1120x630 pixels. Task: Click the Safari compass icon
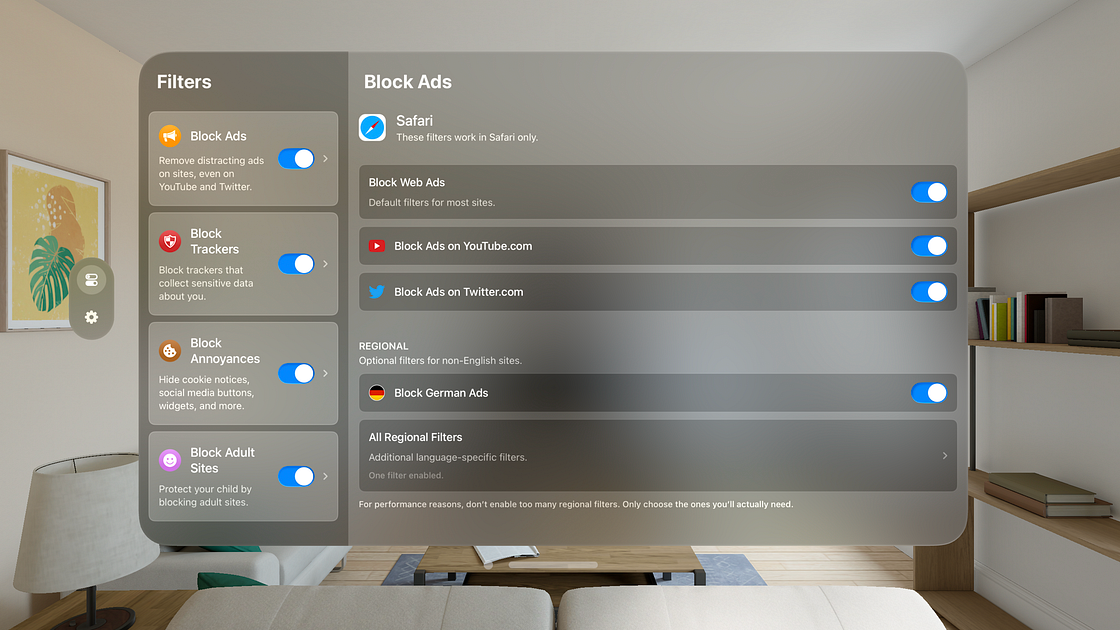(x=372, y=128)
